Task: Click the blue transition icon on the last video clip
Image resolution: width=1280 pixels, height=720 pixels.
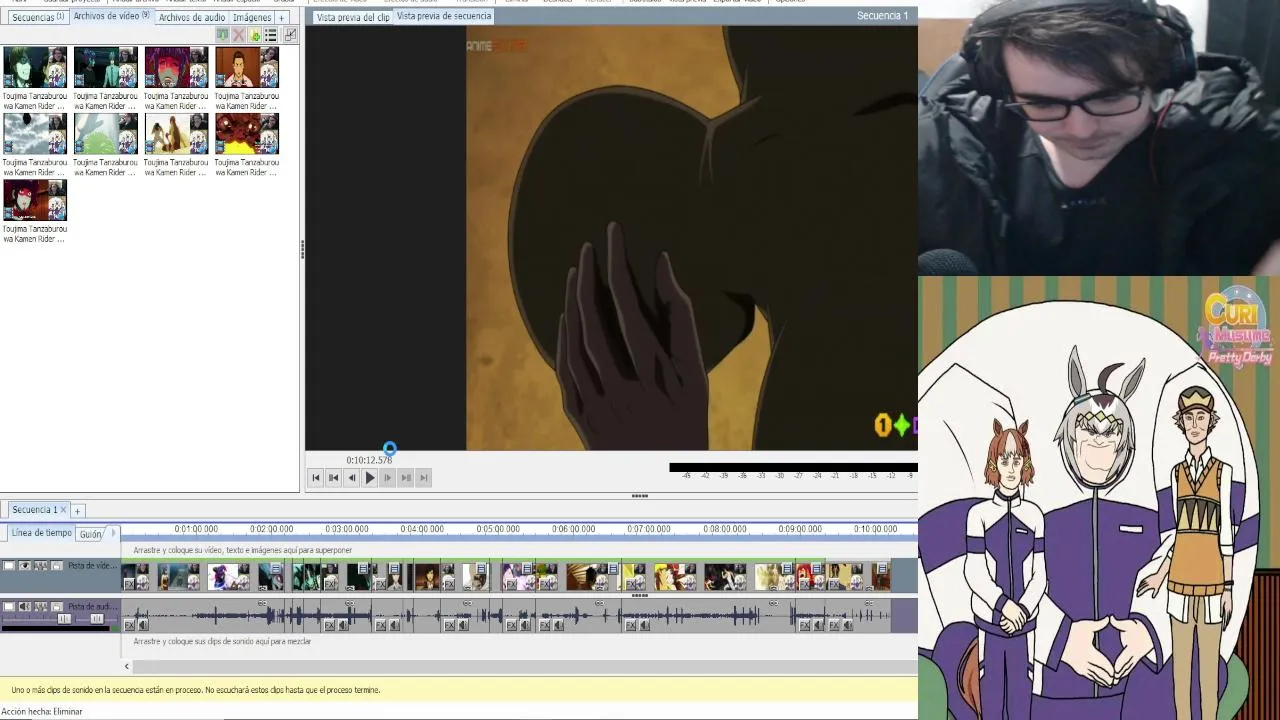Action: coord(882,569)
